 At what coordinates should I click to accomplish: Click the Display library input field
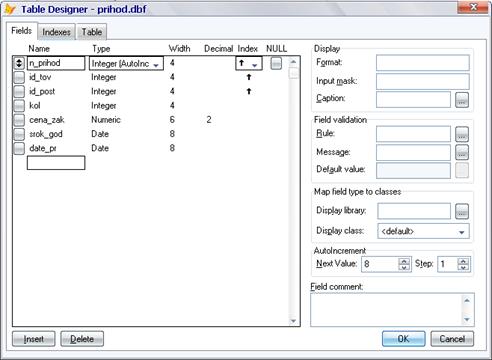click(414, 211)
